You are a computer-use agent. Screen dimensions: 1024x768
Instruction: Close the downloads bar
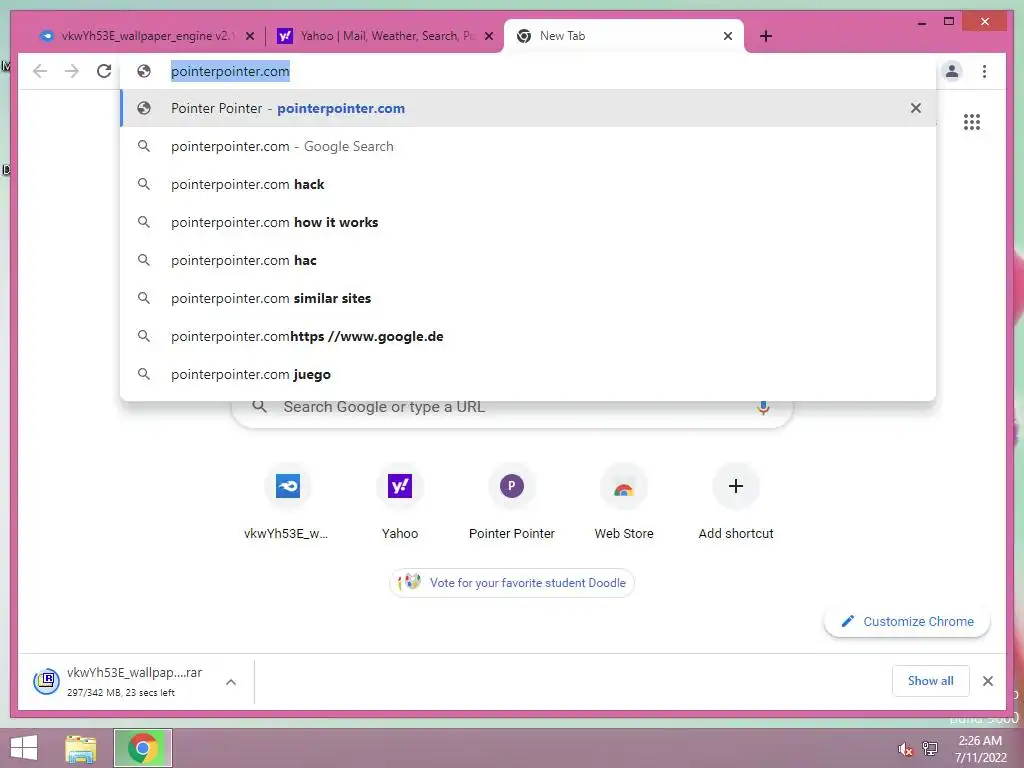click(x=987, y=681)
